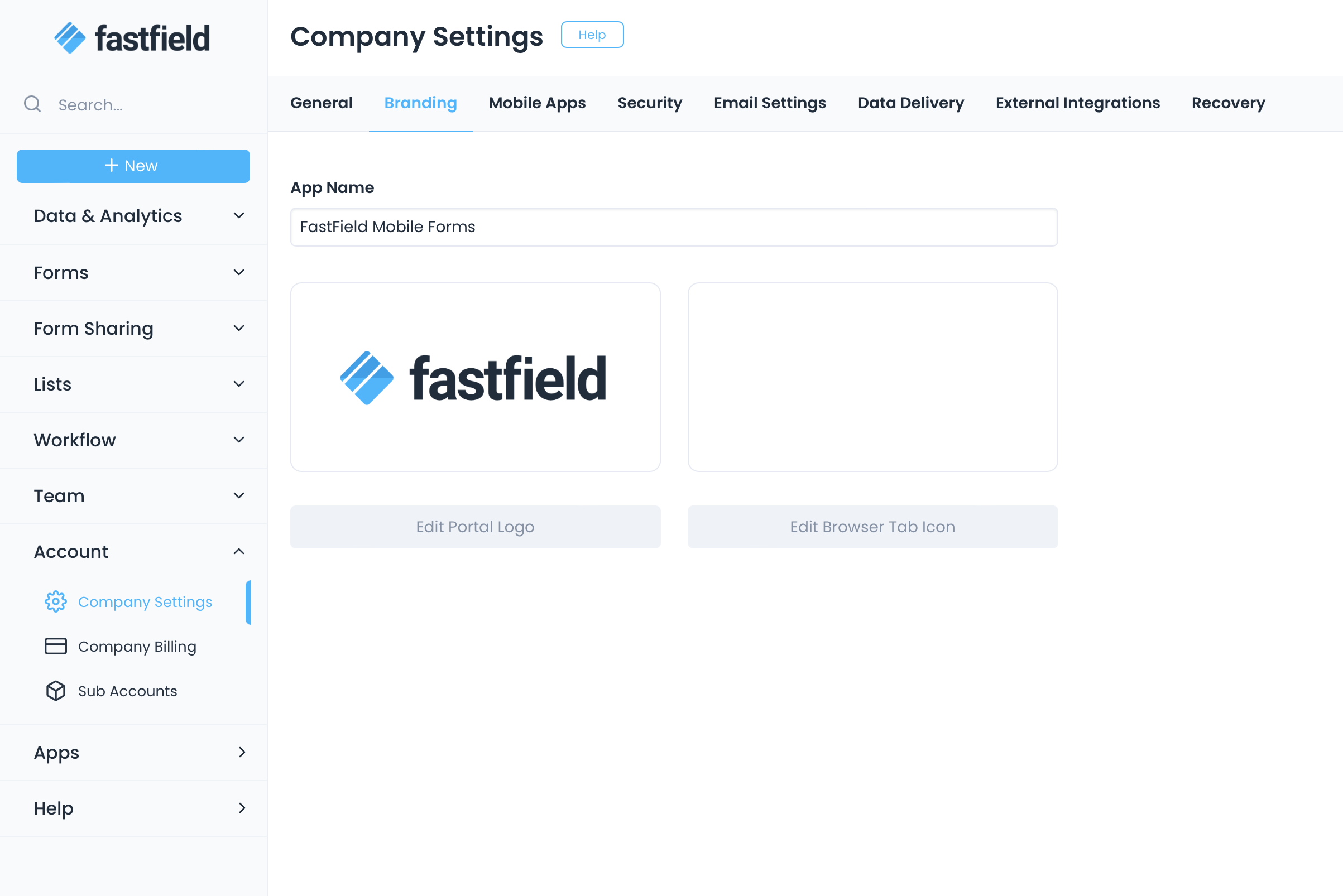This screenshot has width=1343, height=896.
Task: Click the search magnifier icon in the sidebar
Action: [32, 104]
